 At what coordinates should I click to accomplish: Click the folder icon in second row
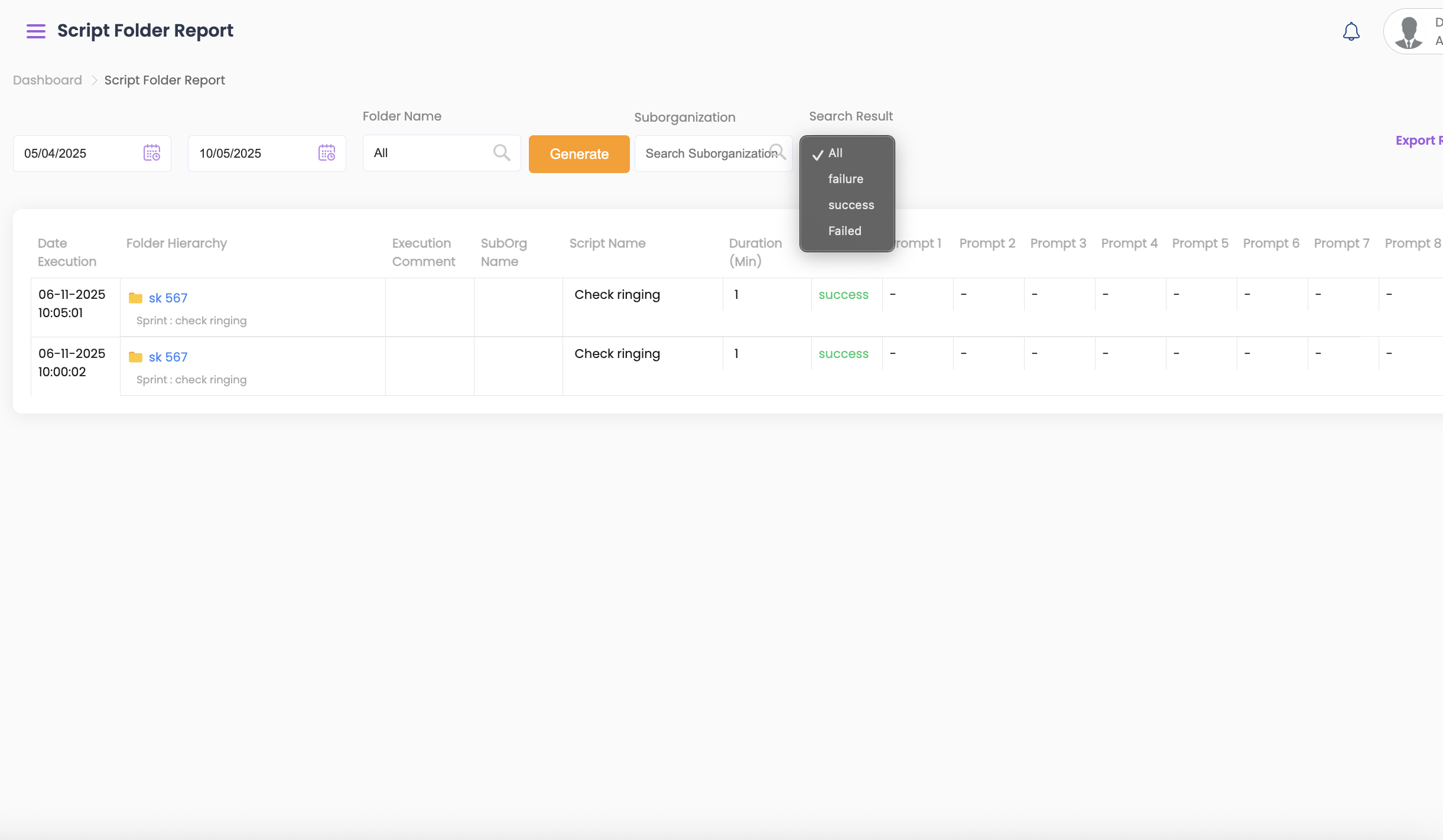click(135, 357)
